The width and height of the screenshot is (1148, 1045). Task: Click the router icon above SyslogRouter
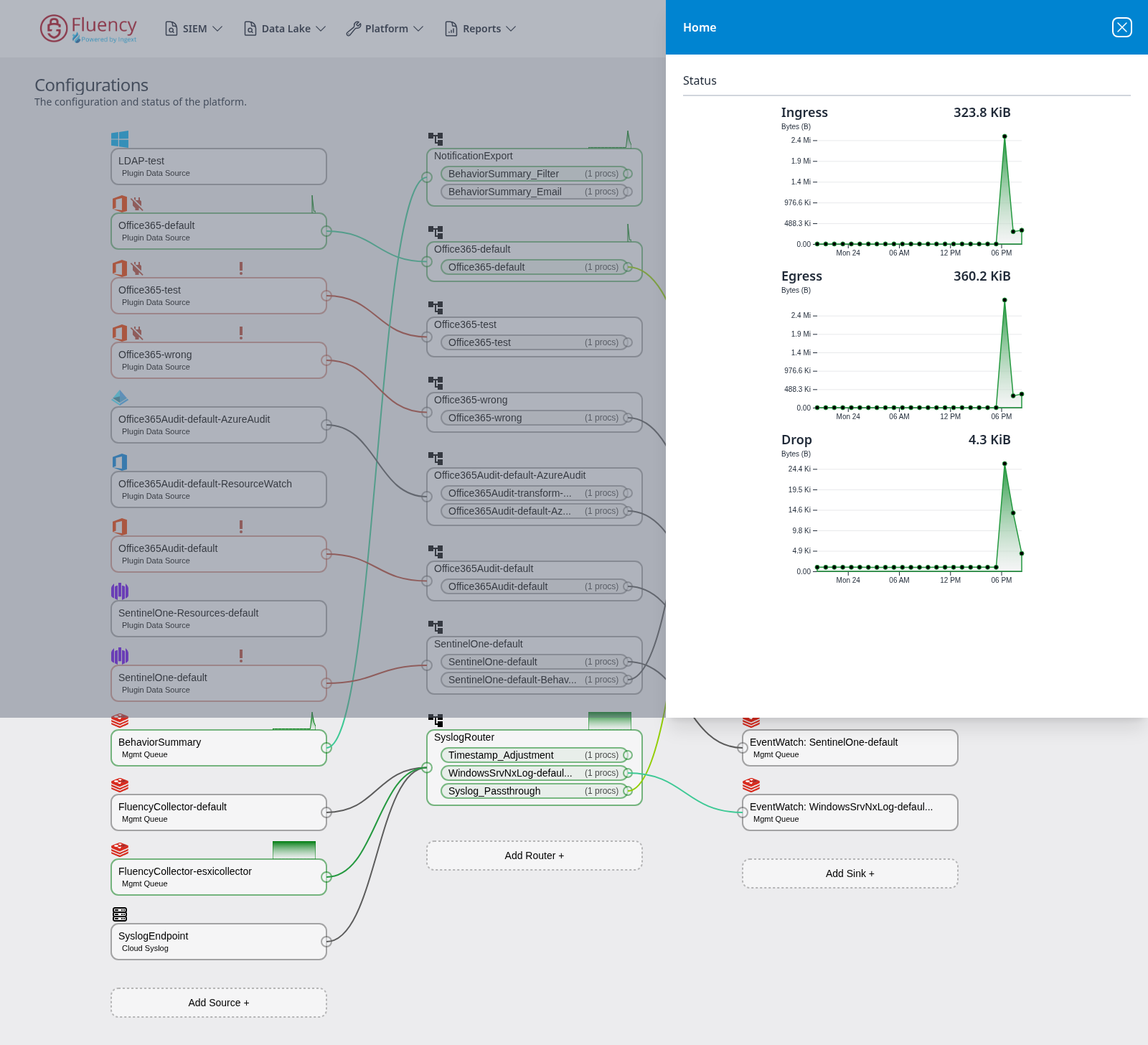point(436,720)
